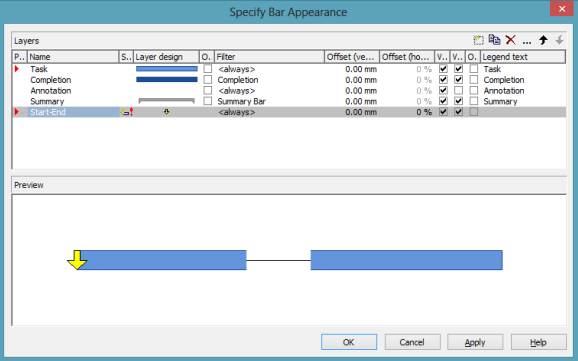Select the Annotation layer name

(x=51, y=90)
